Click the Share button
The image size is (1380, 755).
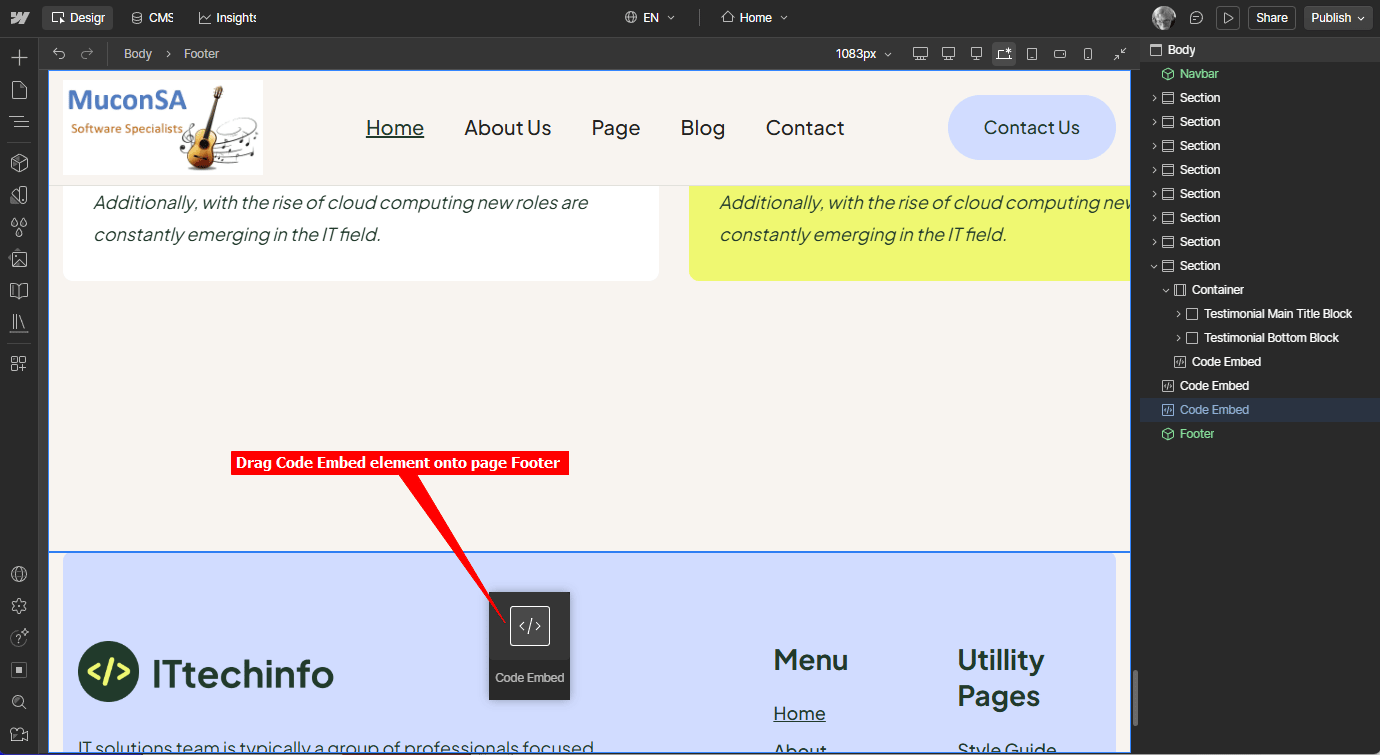pyautogui.click(x=1272, y=18)
